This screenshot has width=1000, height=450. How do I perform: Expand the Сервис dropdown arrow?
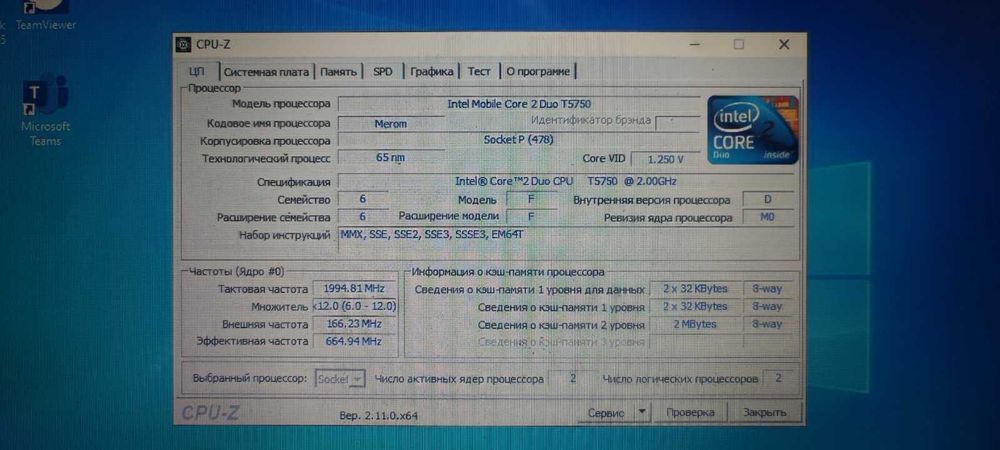[643, 412]
